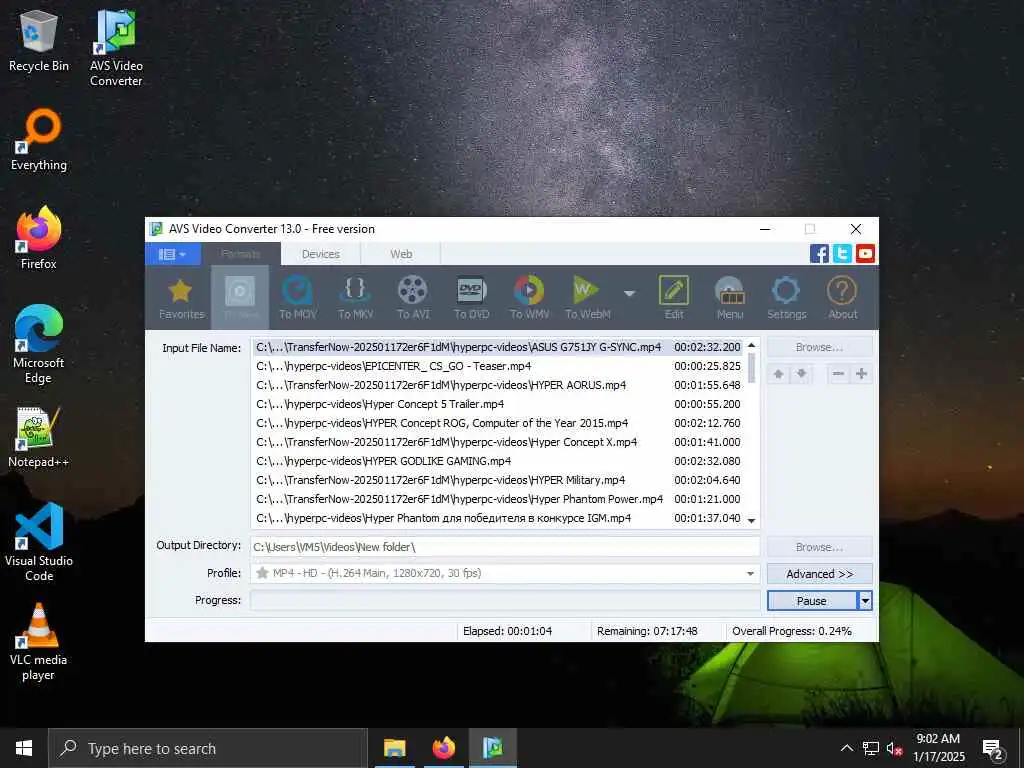Expand more formats arrow after To WebM
This screenshot has width=1024, height=768.
click(629, 294)
